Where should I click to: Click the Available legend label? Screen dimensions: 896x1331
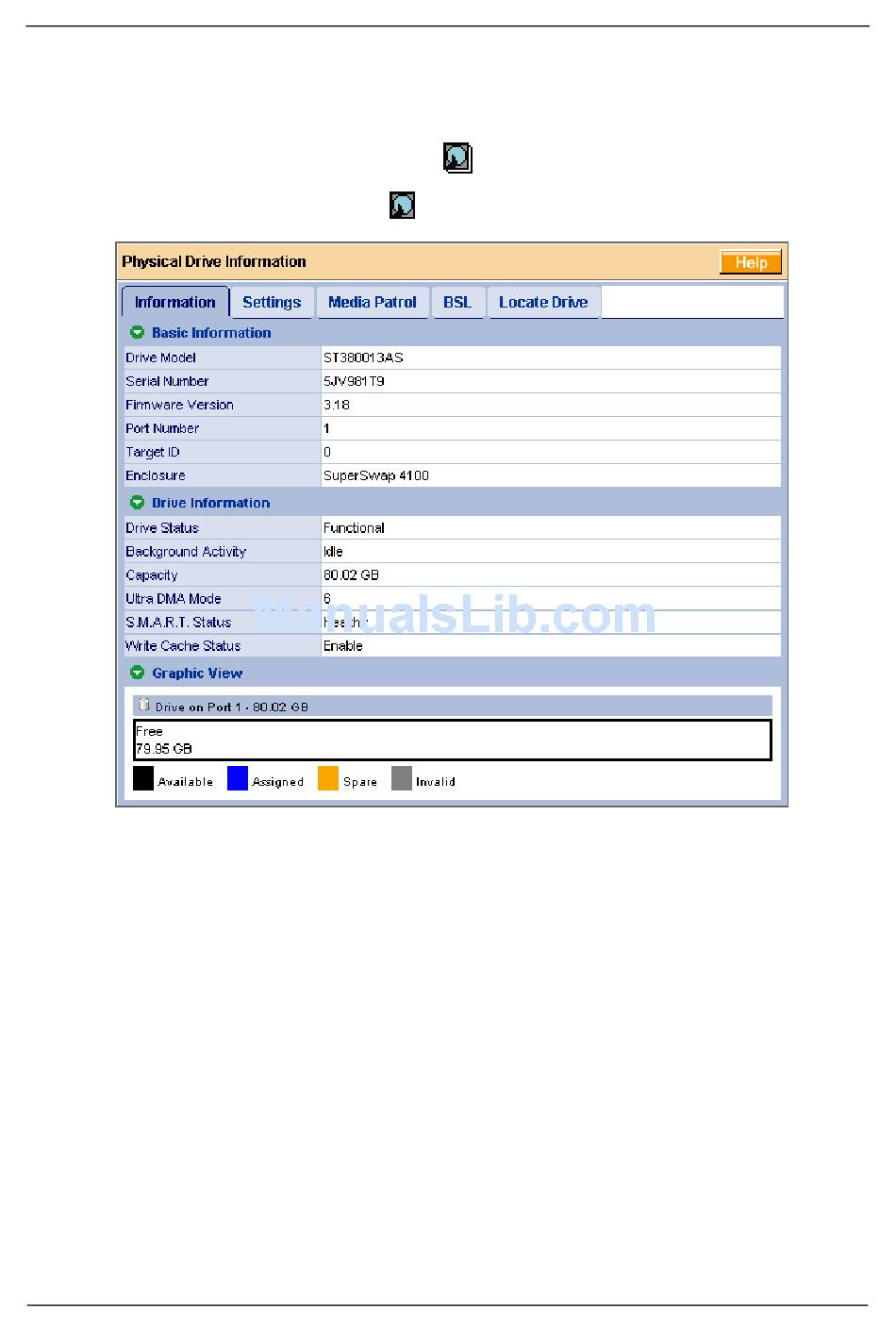(x=186, y=782)
